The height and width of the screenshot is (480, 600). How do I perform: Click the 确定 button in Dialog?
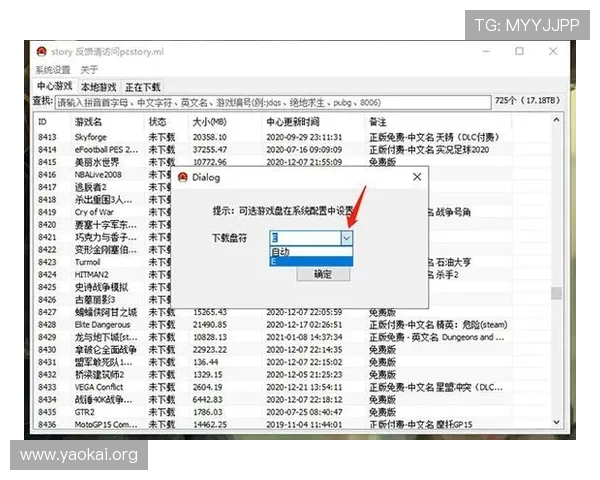click(x=323, y=274)
